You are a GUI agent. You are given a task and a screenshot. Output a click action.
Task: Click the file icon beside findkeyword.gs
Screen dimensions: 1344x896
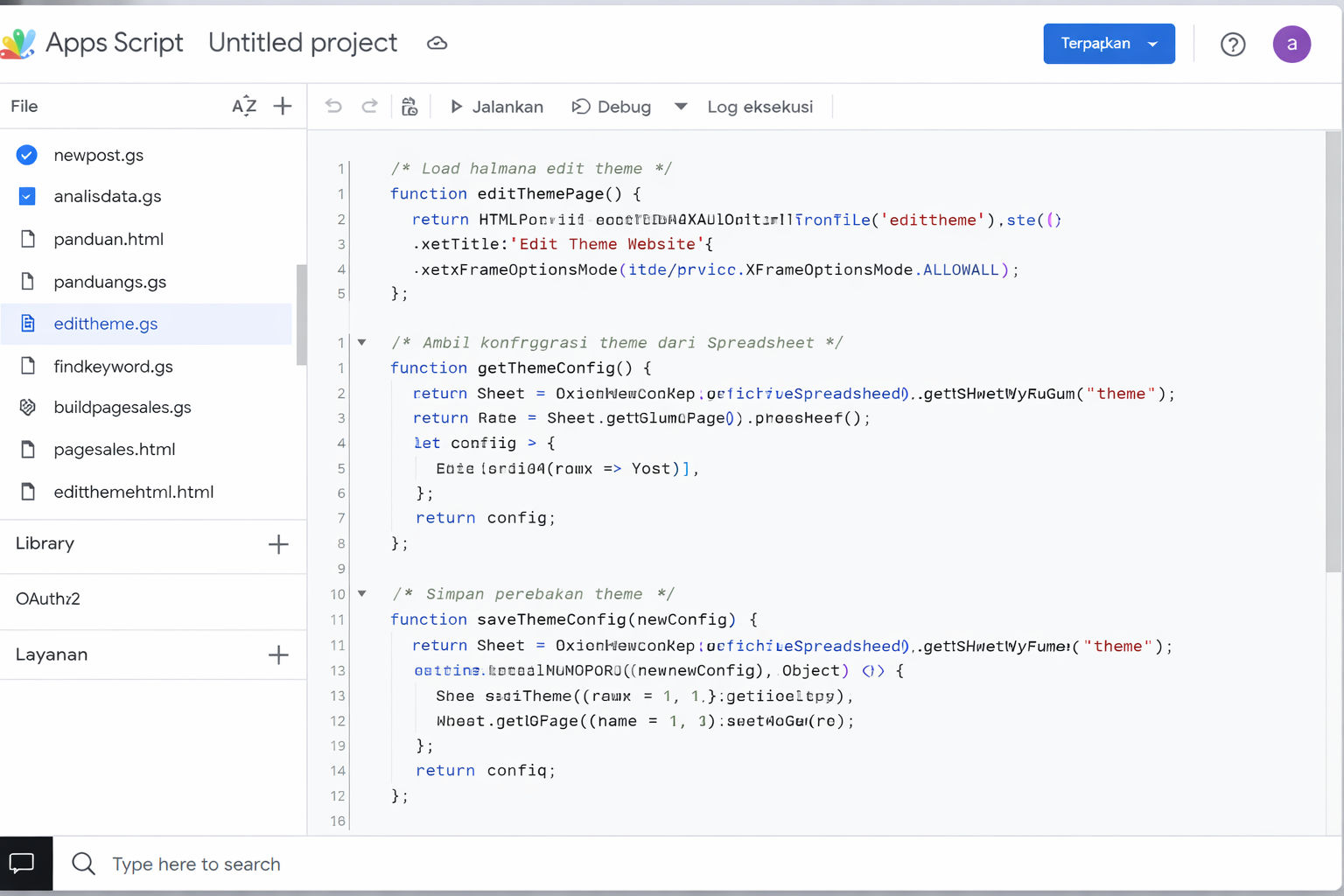27,365
